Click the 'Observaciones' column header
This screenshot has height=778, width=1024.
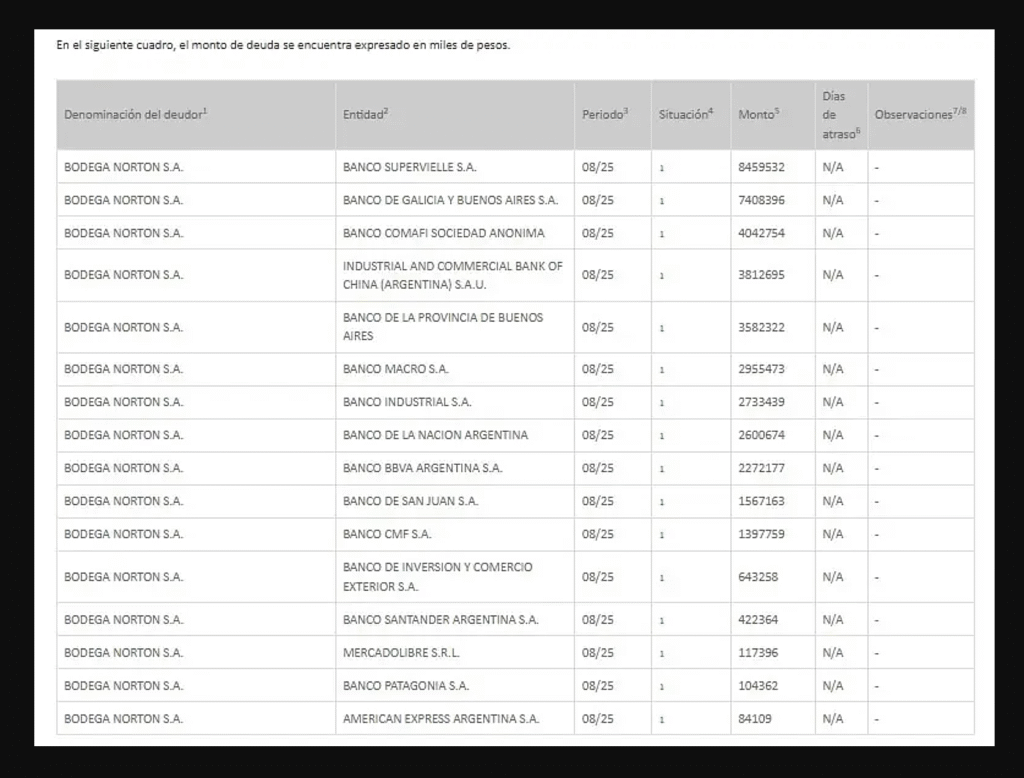coord(920,115)
